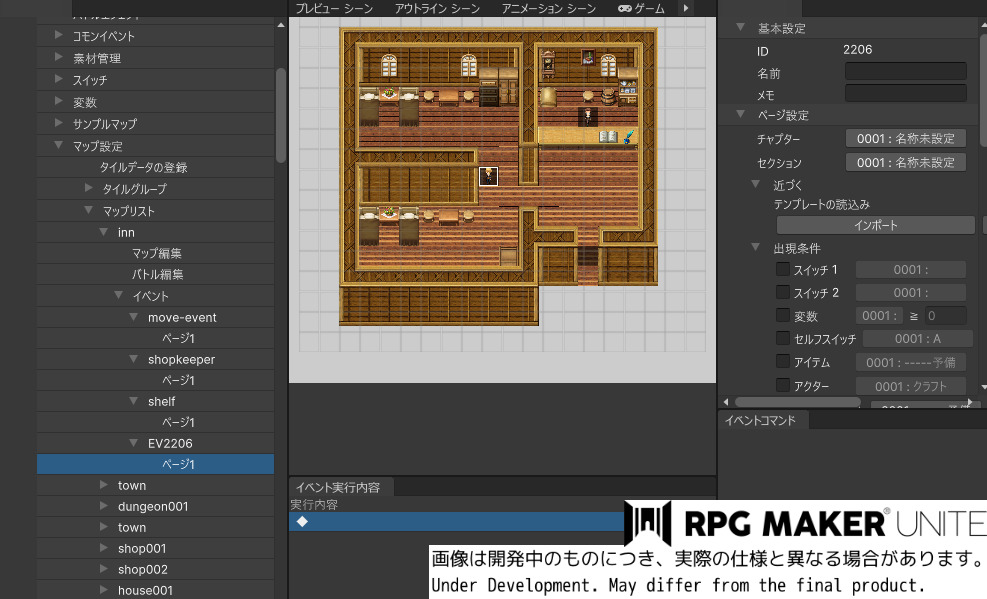The width and height of the screenshot is (987, 599).
Task: Click the open book icon on the counter
Action: tap(608, 136)
